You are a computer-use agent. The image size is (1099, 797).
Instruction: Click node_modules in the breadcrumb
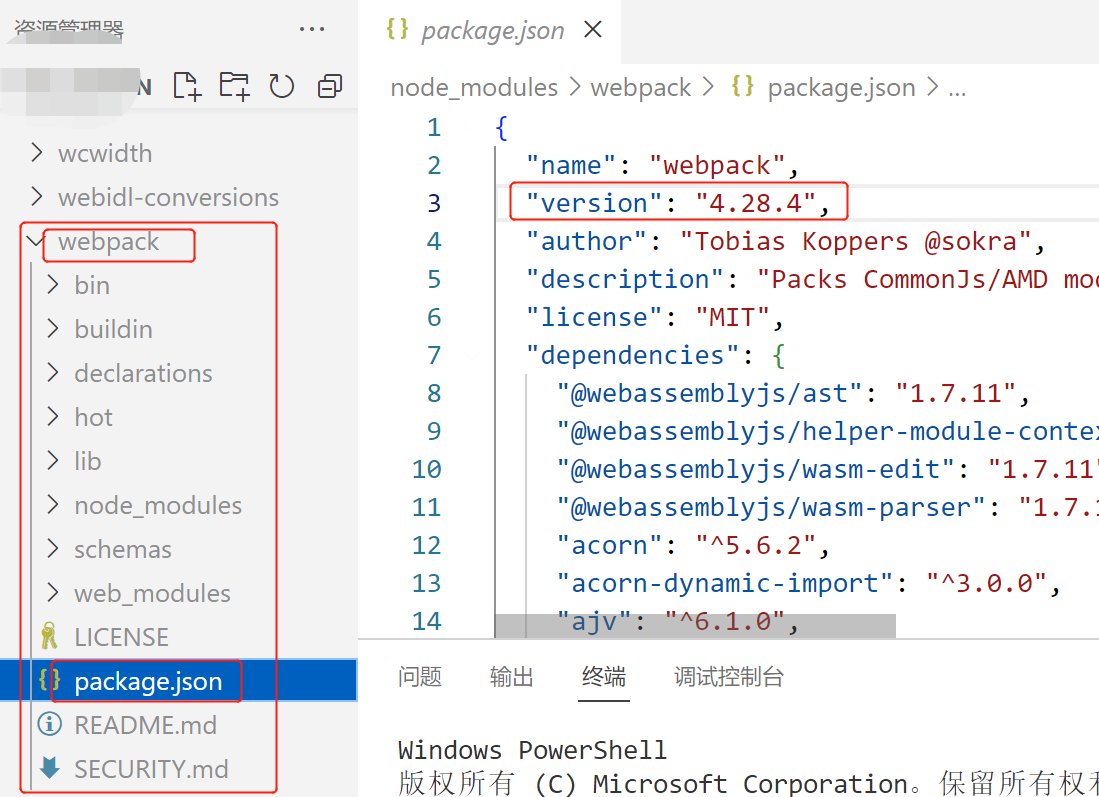(474, 88)
